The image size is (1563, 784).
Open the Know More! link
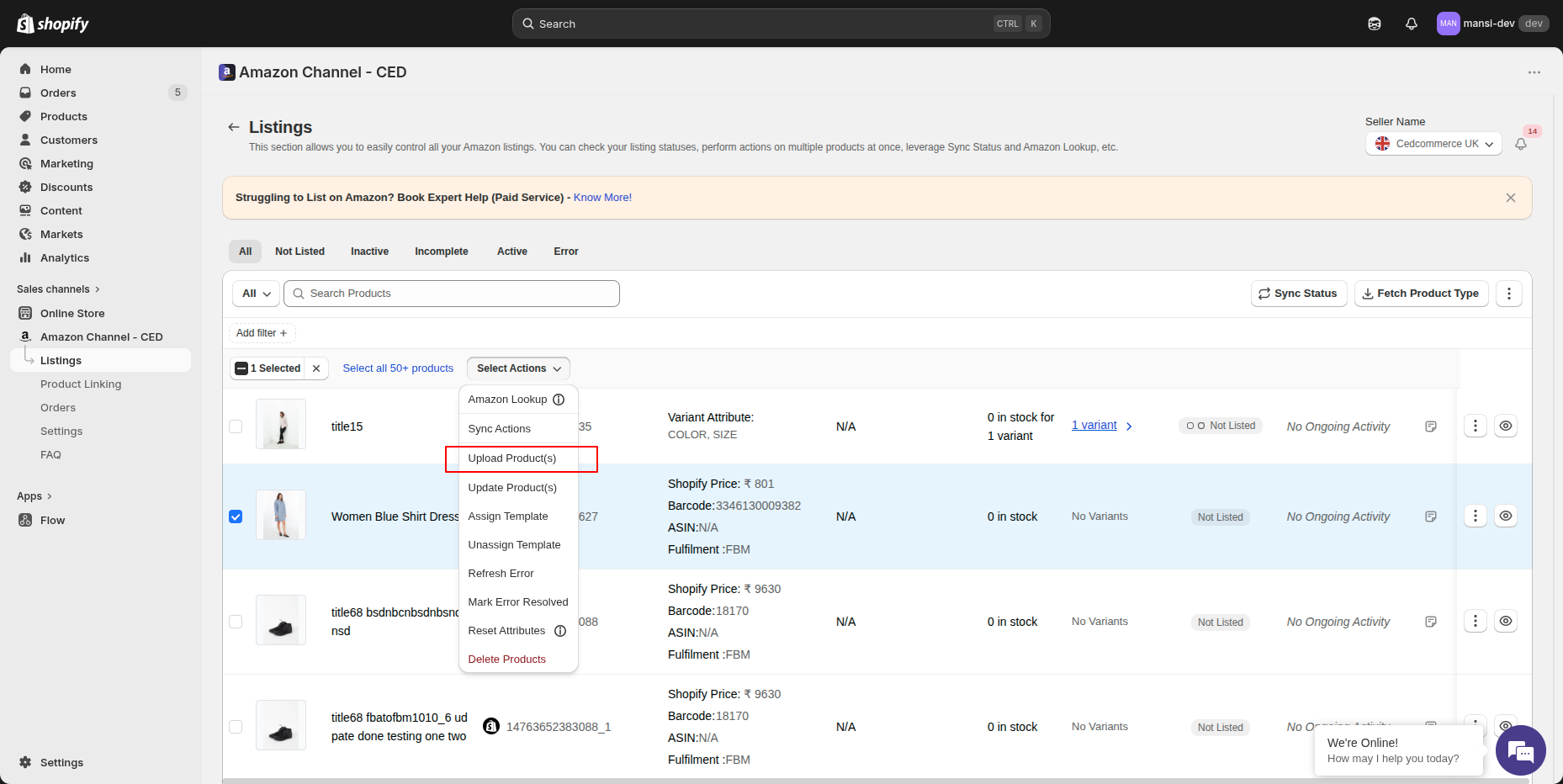pos(602,198)
